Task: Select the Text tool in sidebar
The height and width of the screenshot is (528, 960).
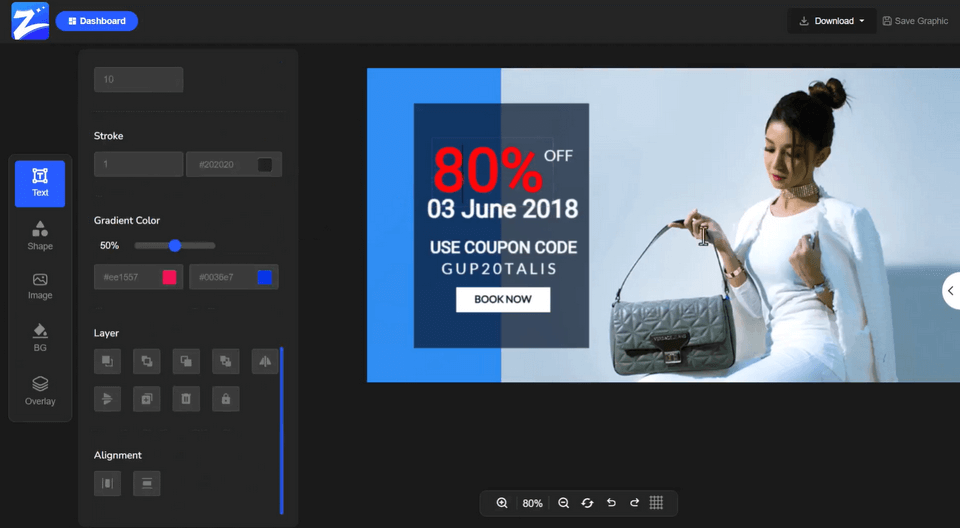Action: coord(40,184)
